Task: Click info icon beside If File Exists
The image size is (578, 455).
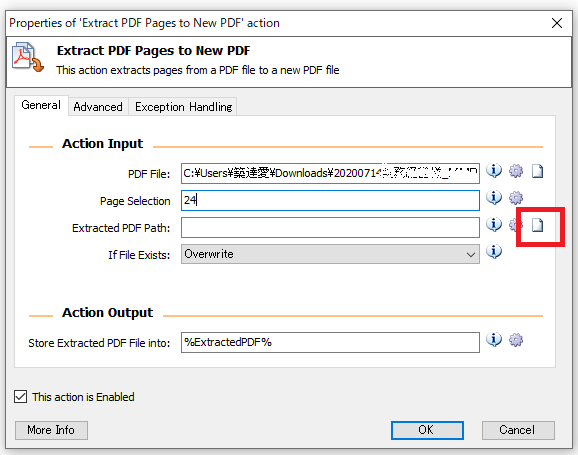Action: coord(494,252)
